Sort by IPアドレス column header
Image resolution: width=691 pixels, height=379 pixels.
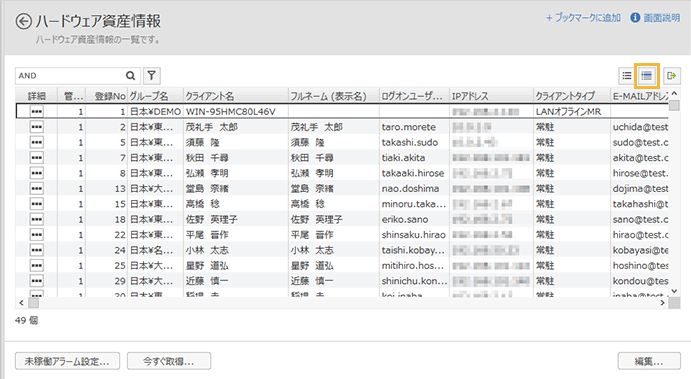(491, 96)
